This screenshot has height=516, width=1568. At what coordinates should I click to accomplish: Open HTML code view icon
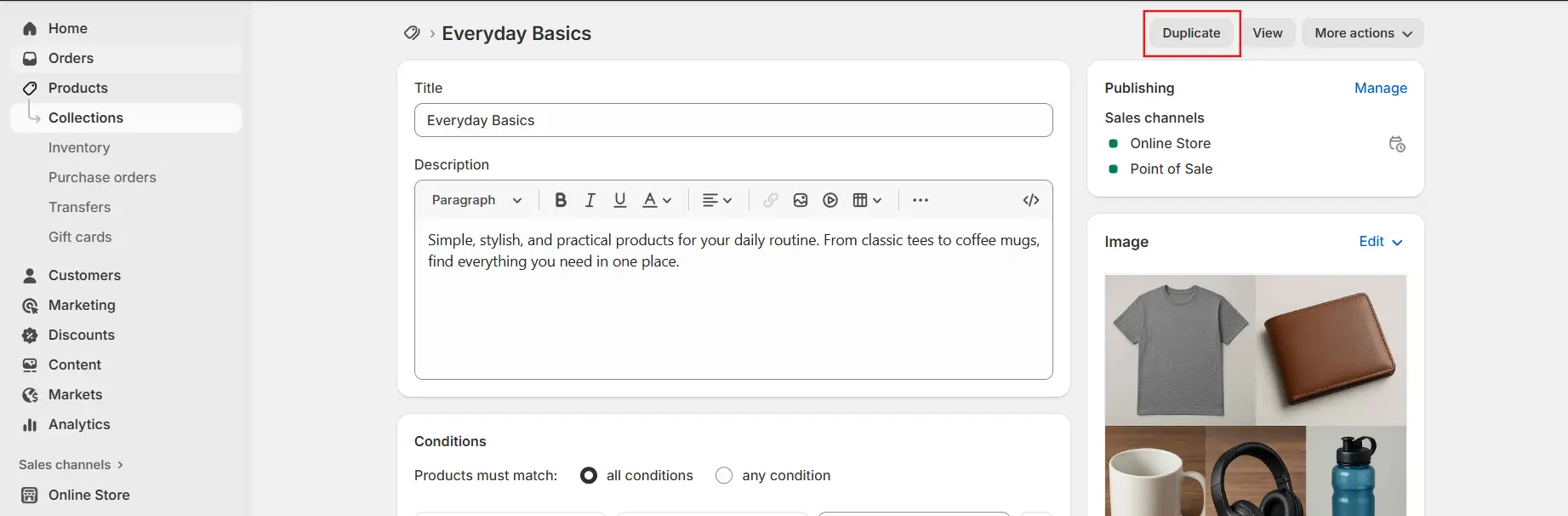coord(1030,200)
